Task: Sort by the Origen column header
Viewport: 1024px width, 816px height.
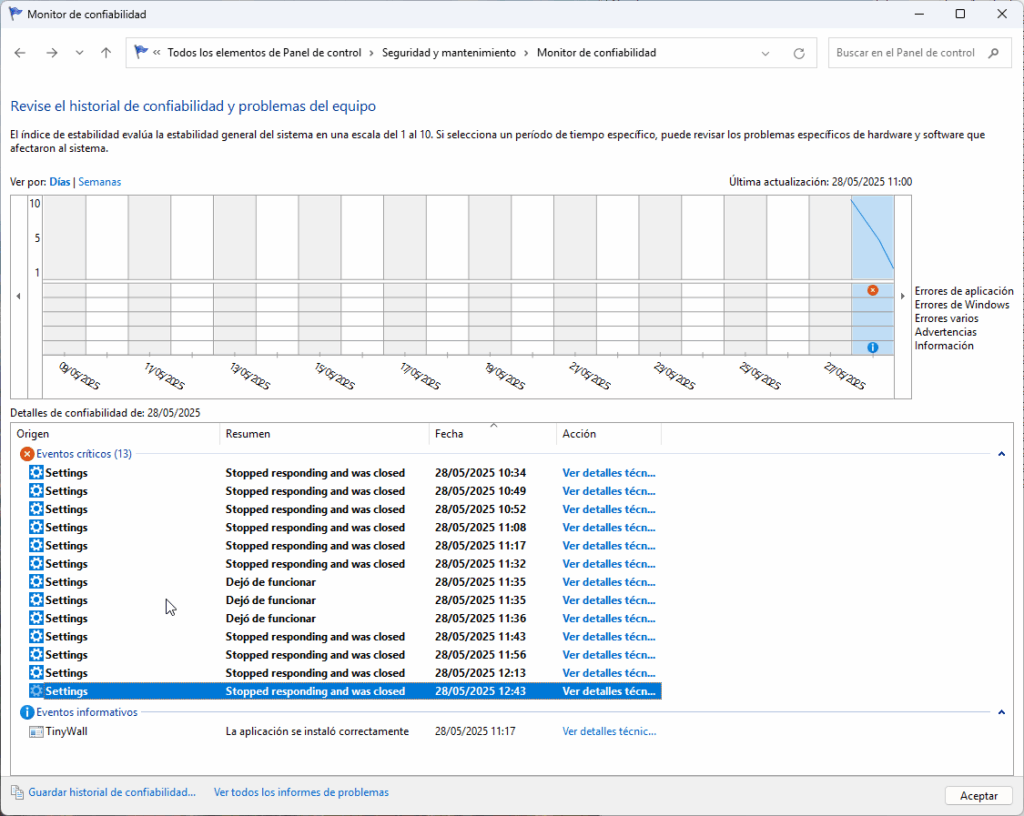Action: 115,434
